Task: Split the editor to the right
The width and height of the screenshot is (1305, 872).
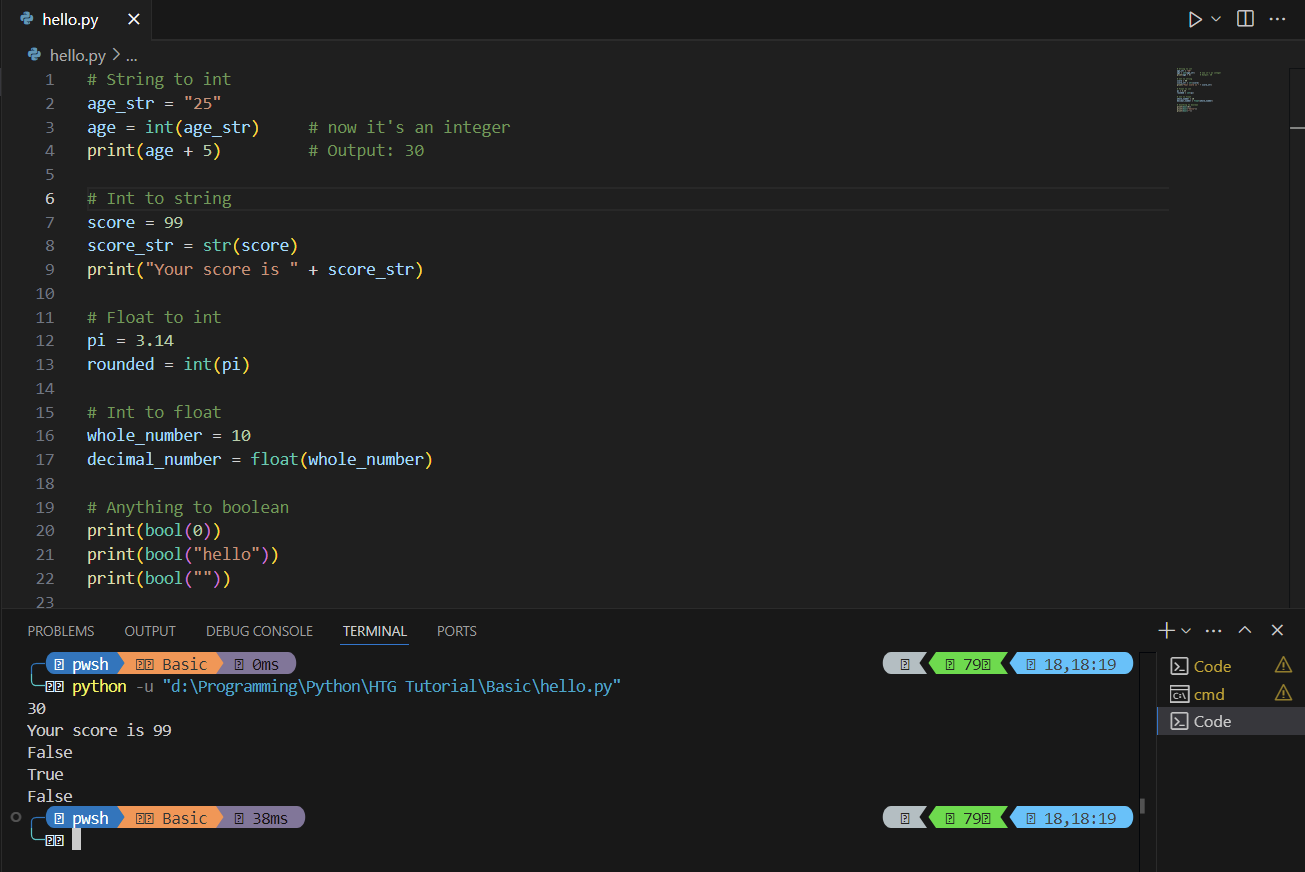Action: click(1245, 19)
